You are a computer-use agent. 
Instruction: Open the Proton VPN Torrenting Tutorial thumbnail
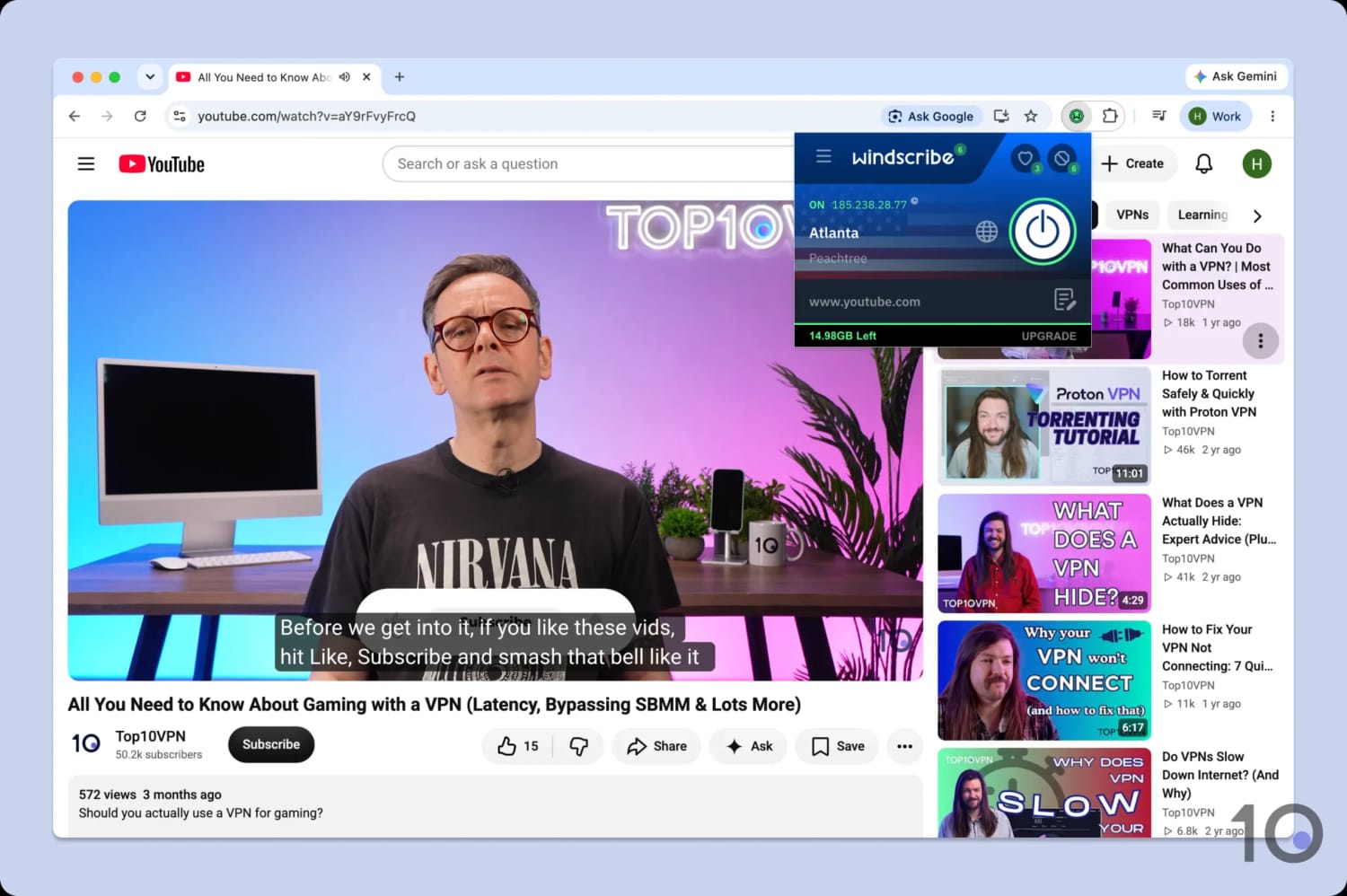pyautogui.click(x=1044, y=426)
